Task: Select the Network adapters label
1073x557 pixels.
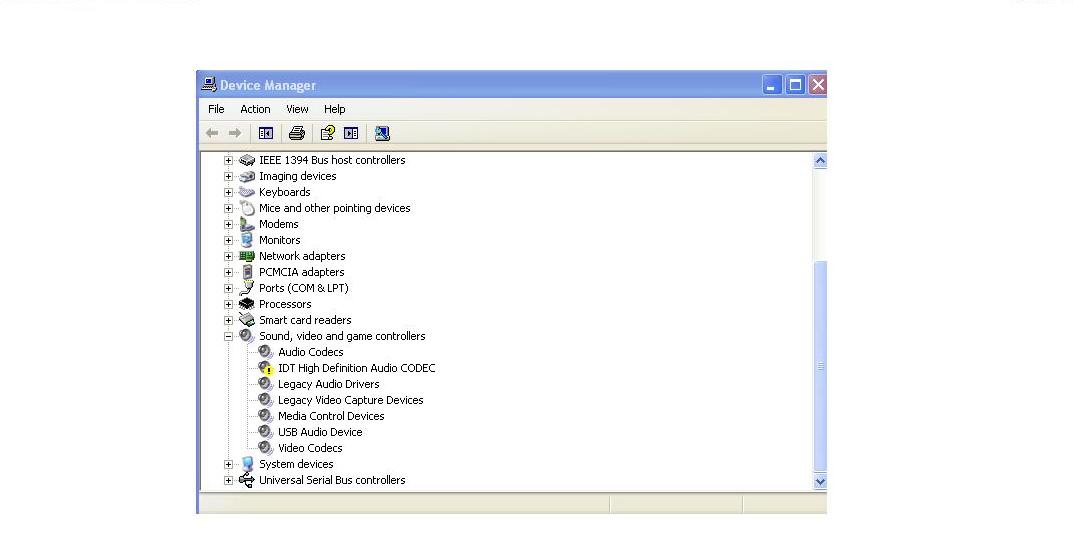Action: coord(302,256)
